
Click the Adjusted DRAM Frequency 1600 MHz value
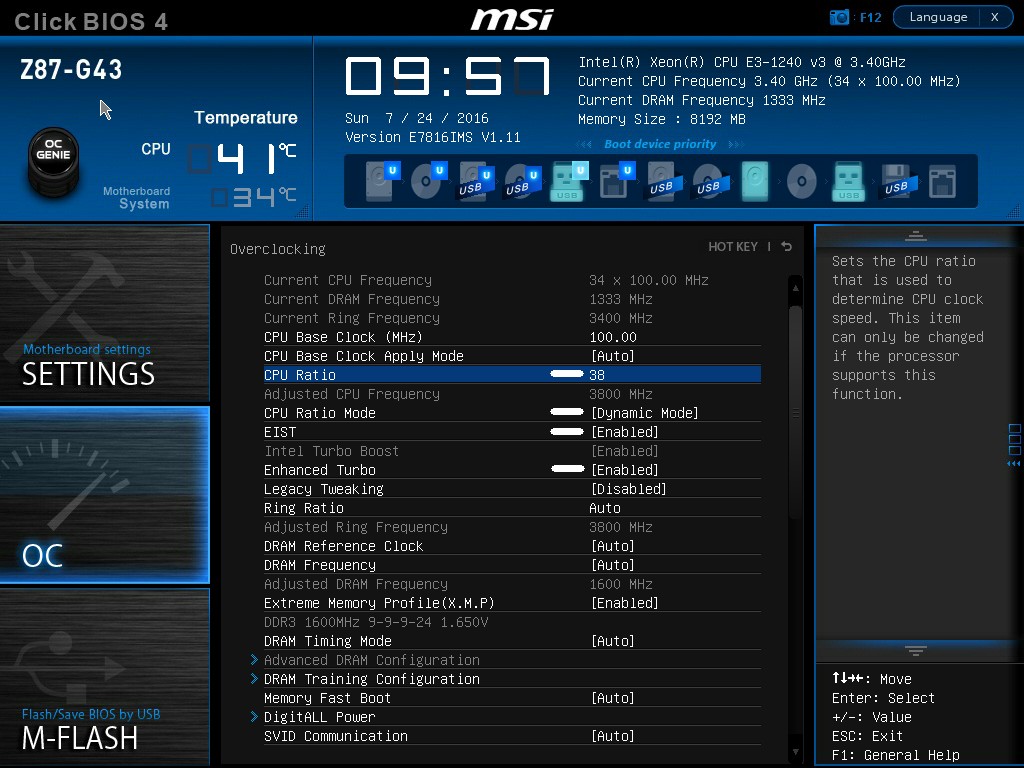620,584
